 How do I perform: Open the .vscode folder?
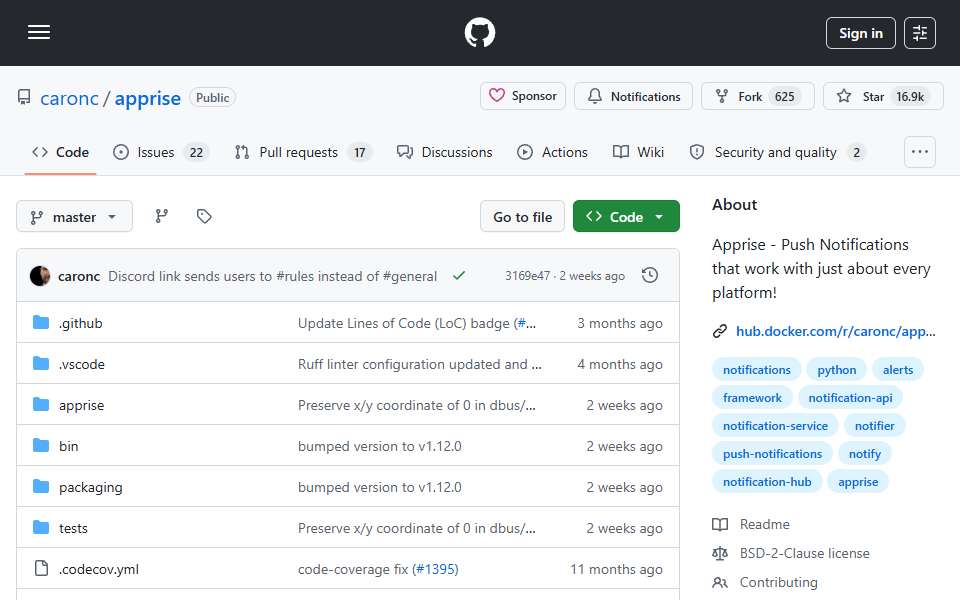click(81, 364)
